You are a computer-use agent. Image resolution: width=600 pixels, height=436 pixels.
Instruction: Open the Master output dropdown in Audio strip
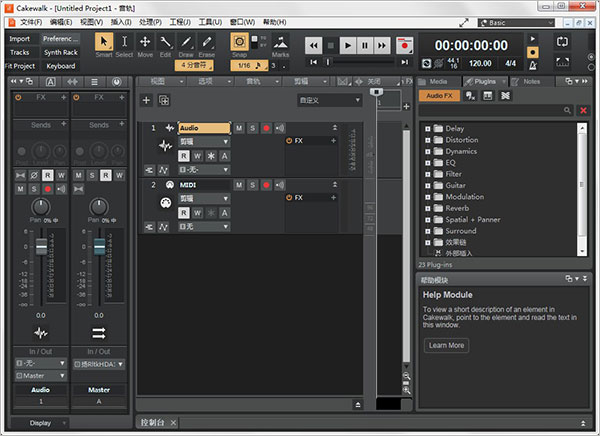[41, 376]
